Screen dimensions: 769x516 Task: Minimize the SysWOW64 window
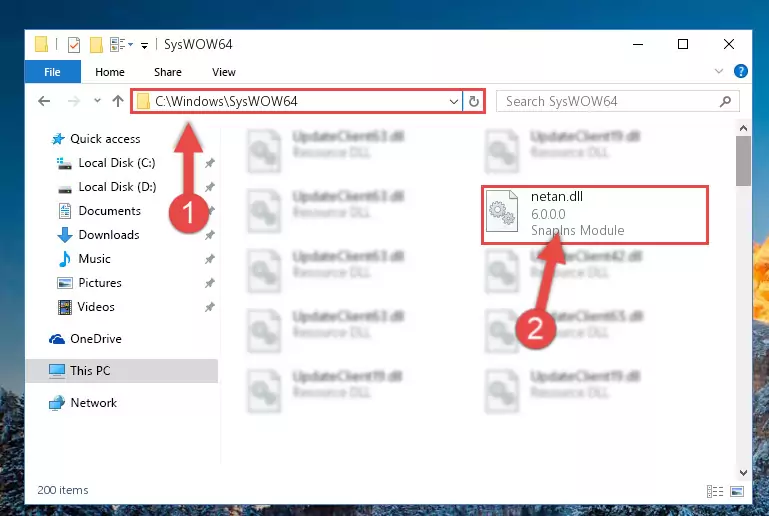click(638, 45)
